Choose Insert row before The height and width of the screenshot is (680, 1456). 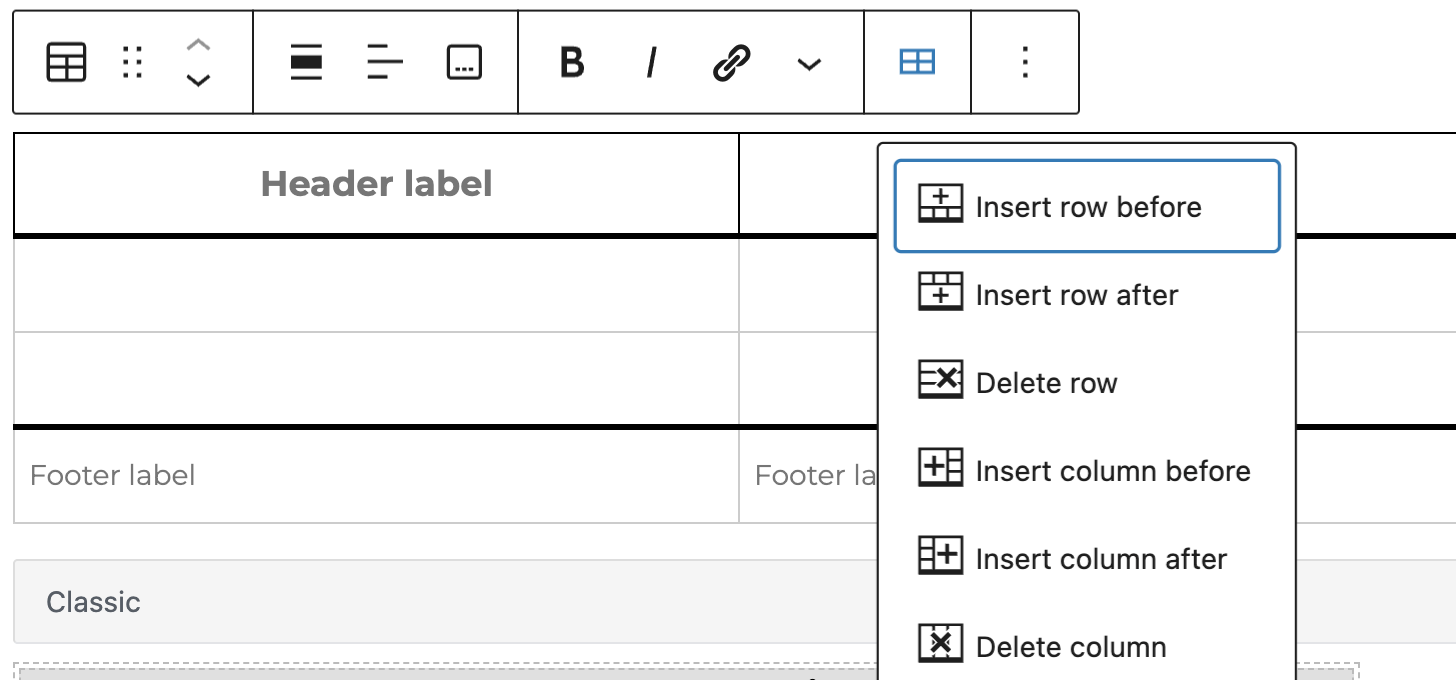[x=1087, y=206]
